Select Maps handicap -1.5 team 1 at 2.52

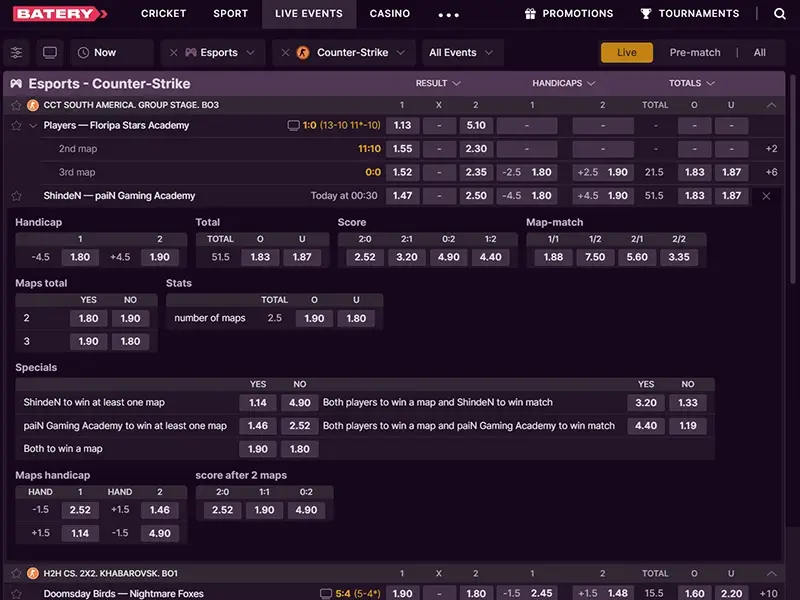pos(80,510)
